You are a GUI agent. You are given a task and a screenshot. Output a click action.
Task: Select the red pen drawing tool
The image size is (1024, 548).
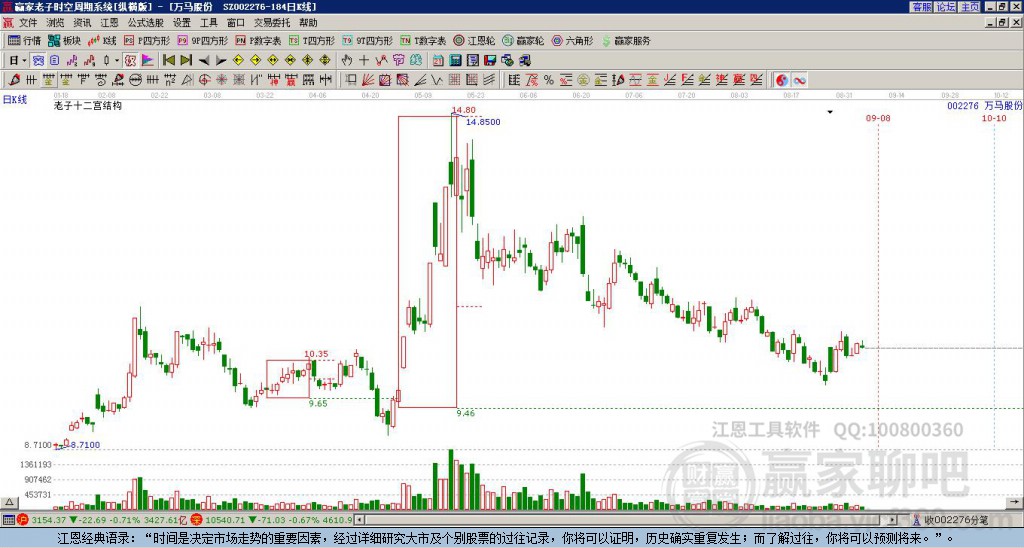[x=14, y=80]
